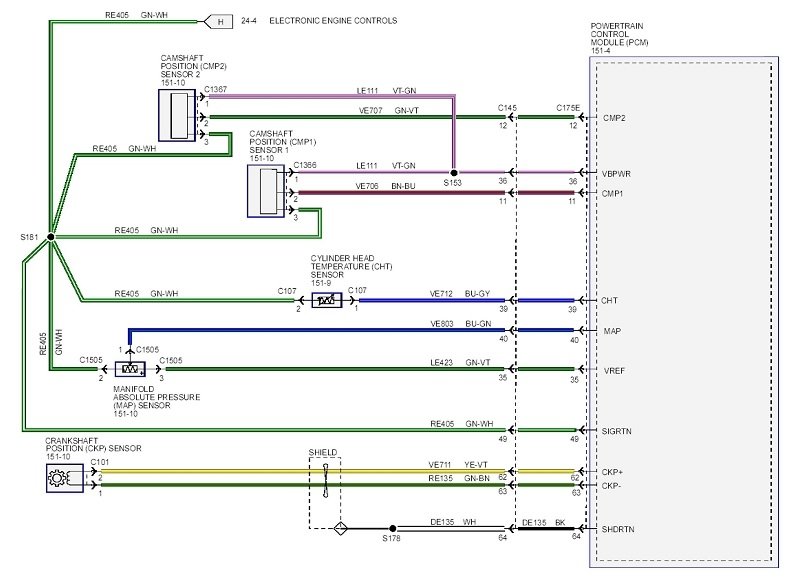Click the C1366 connector label
The image size is (796, 584).
click(305, 165)
